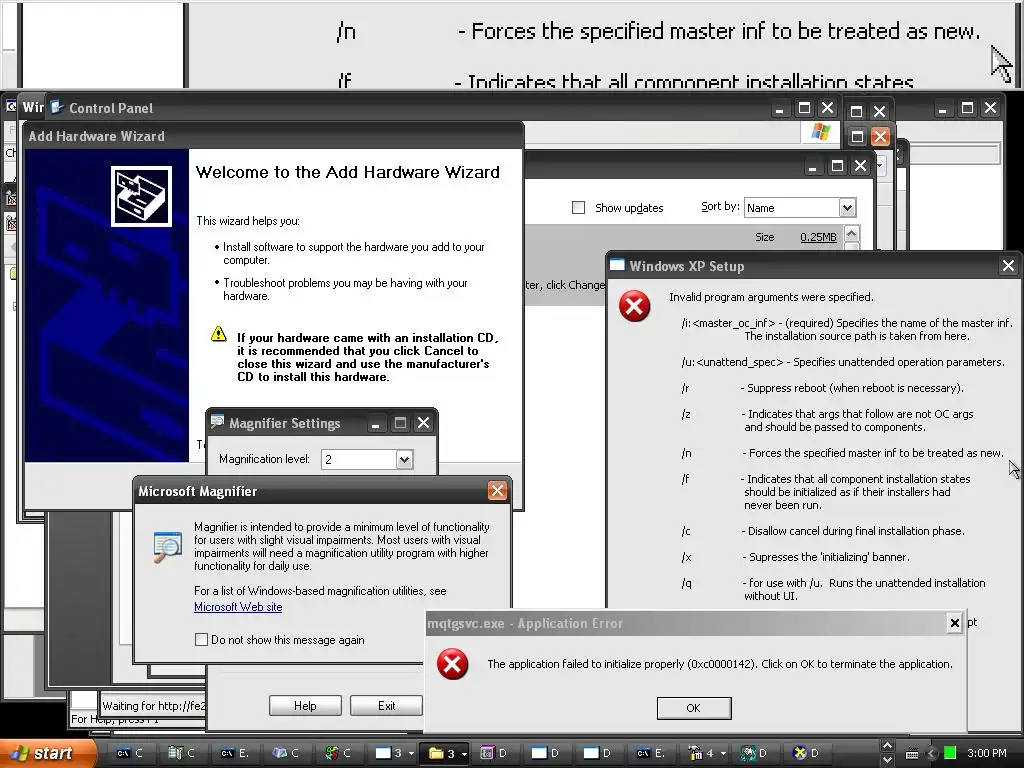Open the third taskbar 'D' window item
Image resolution: width=1024 pixels, height=768 pixels.
pos(598,753)
